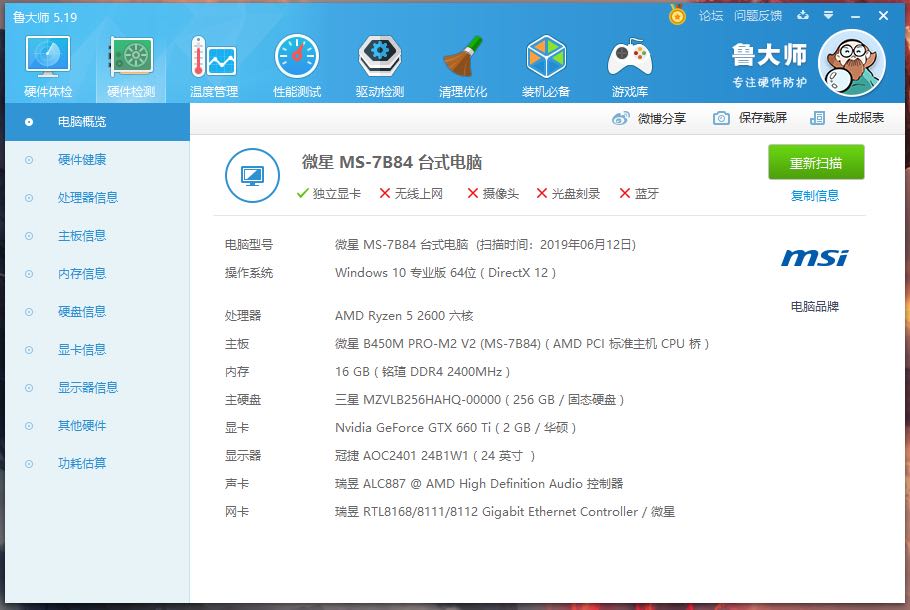Click the circular desktop computer icon
This screenshot has height=610, width=910.
click(252, 175)
